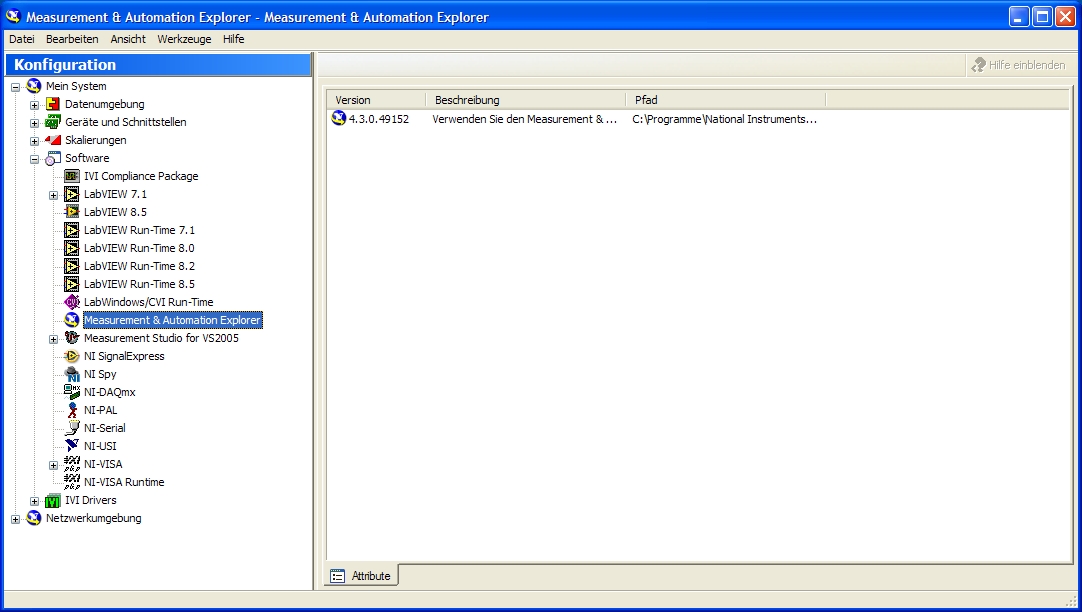The image size is (1082, 612).
Task: Click the NI-DAQmx icon
Action: pyautogui.click(x=72, y=392)
